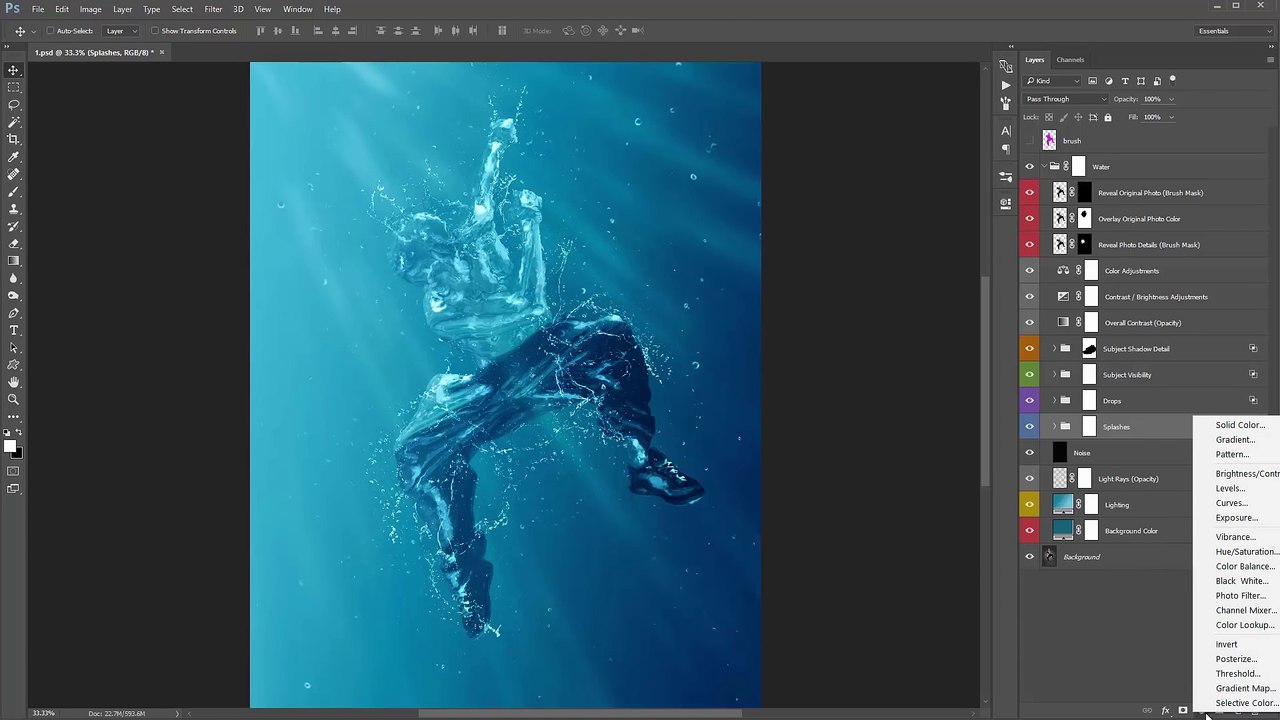This screenshot has width=1280, height=720.
Task: Select the Background Color layer thumbnail
Action: pyautogui.click(x=1063, y=531)
